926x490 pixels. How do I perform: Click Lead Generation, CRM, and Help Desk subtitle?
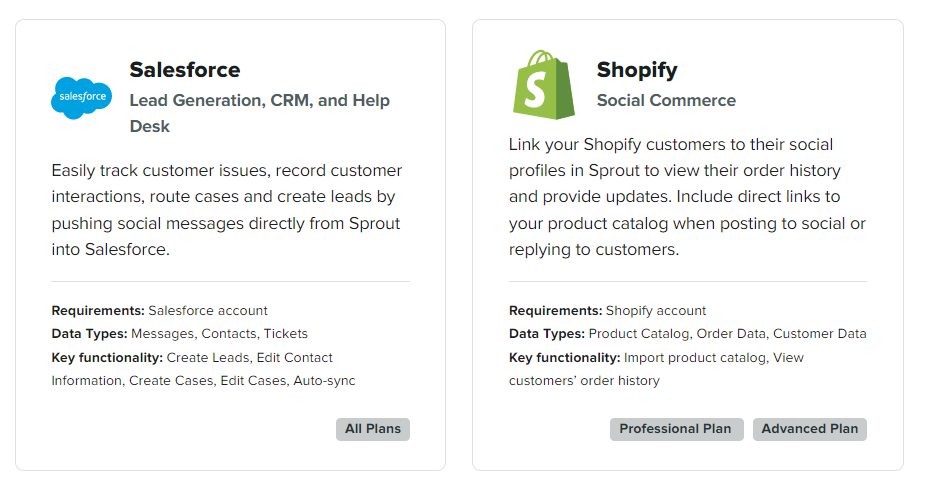click(x=259, y=101)
